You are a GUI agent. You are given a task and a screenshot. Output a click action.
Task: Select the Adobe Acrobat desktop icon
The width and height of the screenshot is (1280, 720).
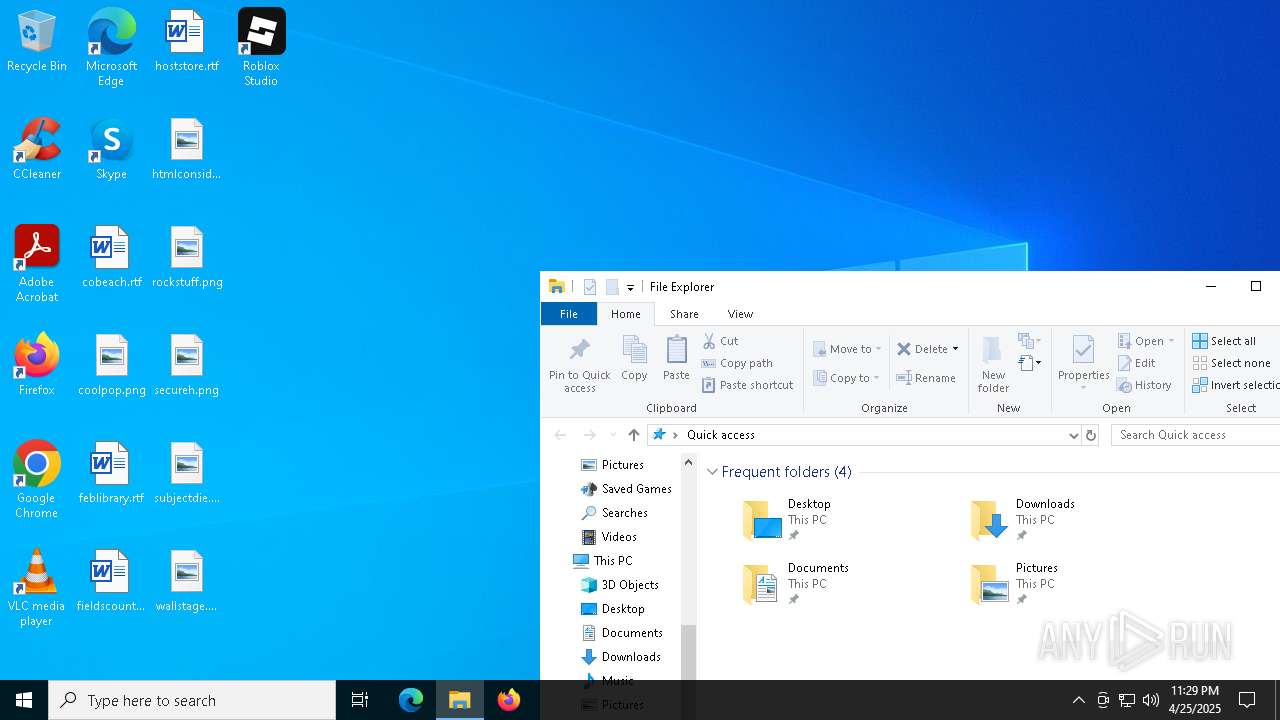pyautogui.click(x=36, y=264)
